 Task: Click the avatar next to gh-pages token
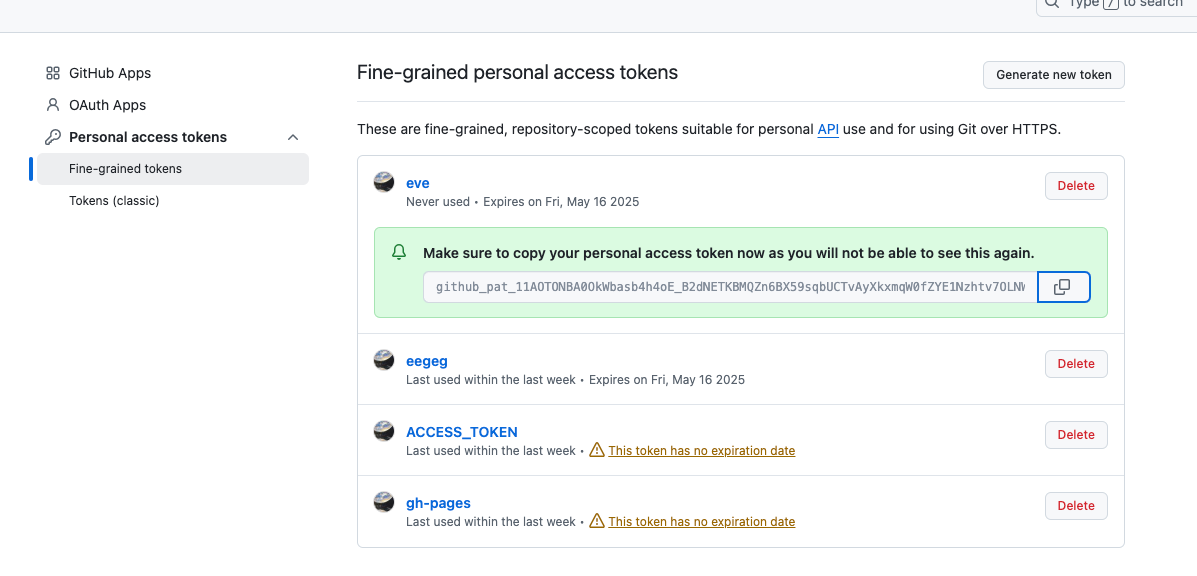click(384, 502)
